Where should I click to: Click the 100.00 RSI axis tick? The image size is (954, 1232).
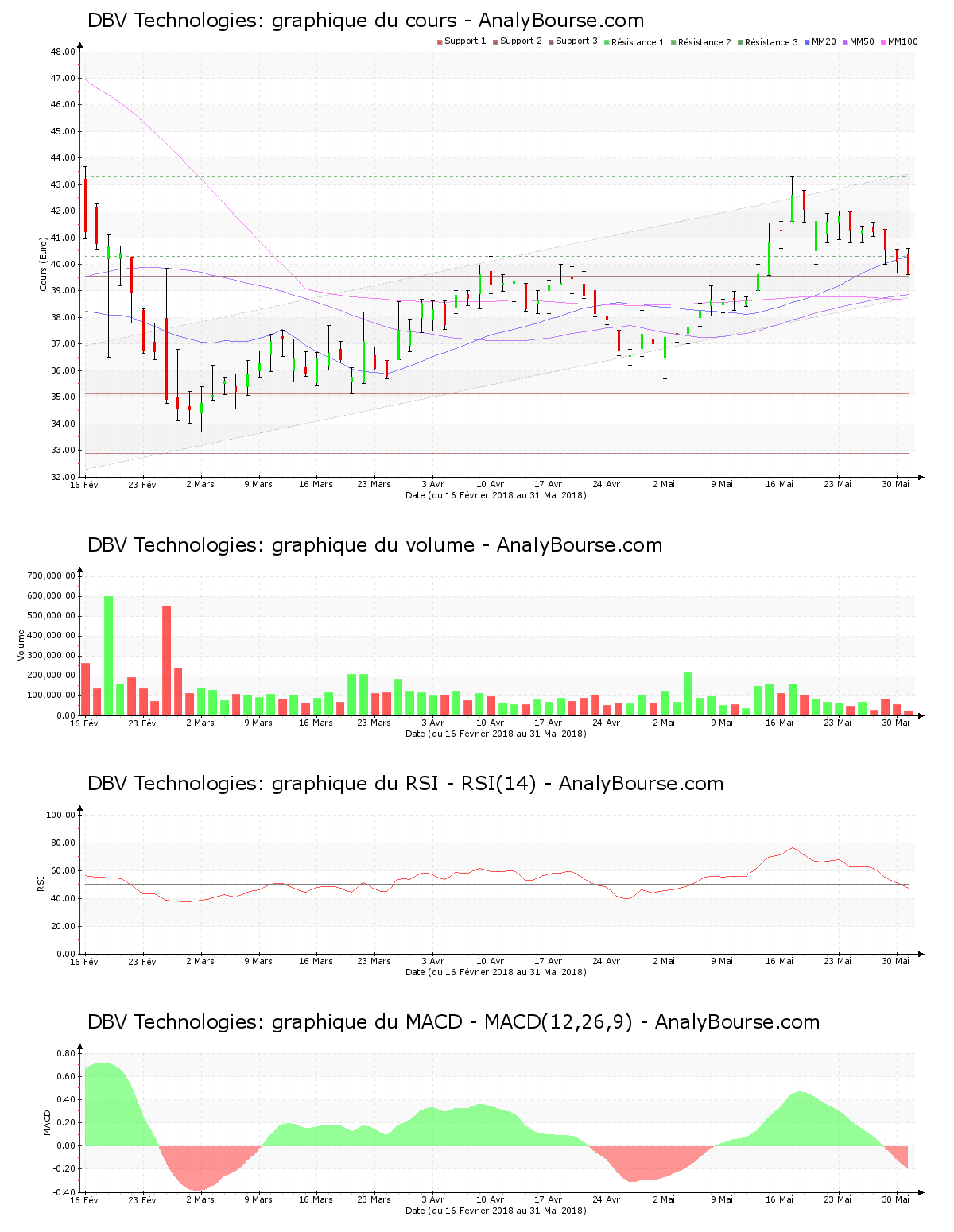point(60,815)
